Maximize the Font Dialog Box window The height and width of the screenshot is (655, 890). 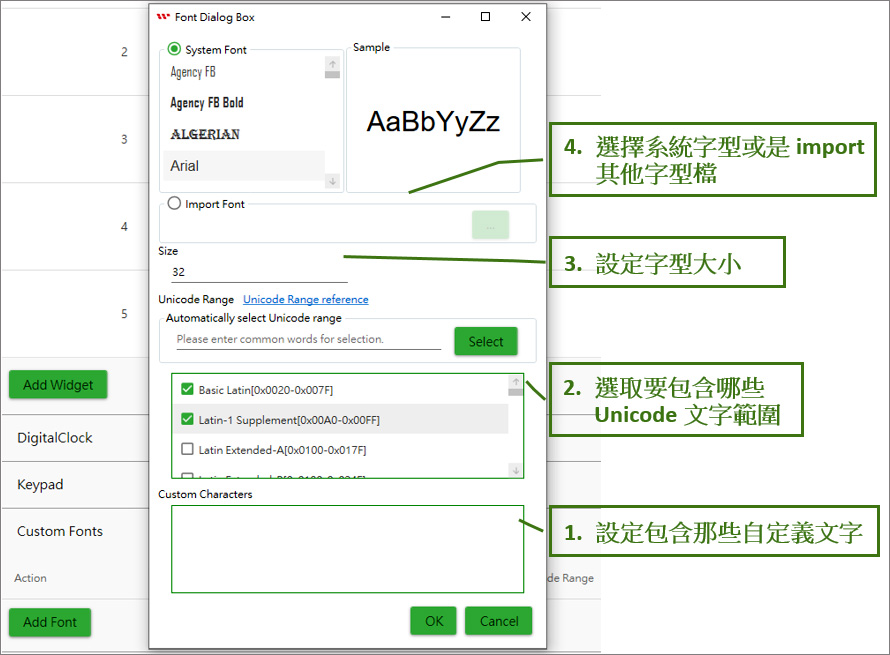coord(485,17)
